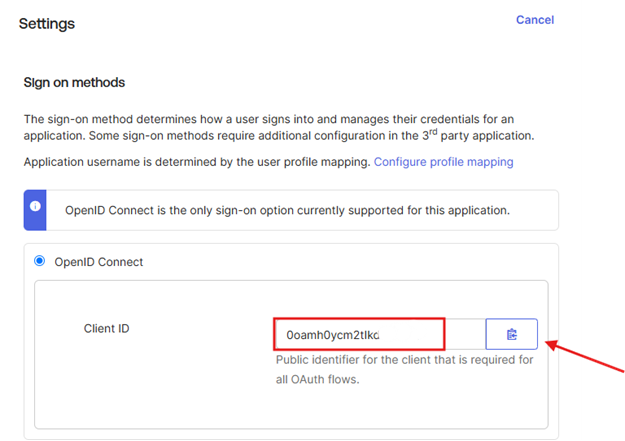Select the OpenID Connect radio button
This screenshot has width=625, height=441.
pos(40,262)
